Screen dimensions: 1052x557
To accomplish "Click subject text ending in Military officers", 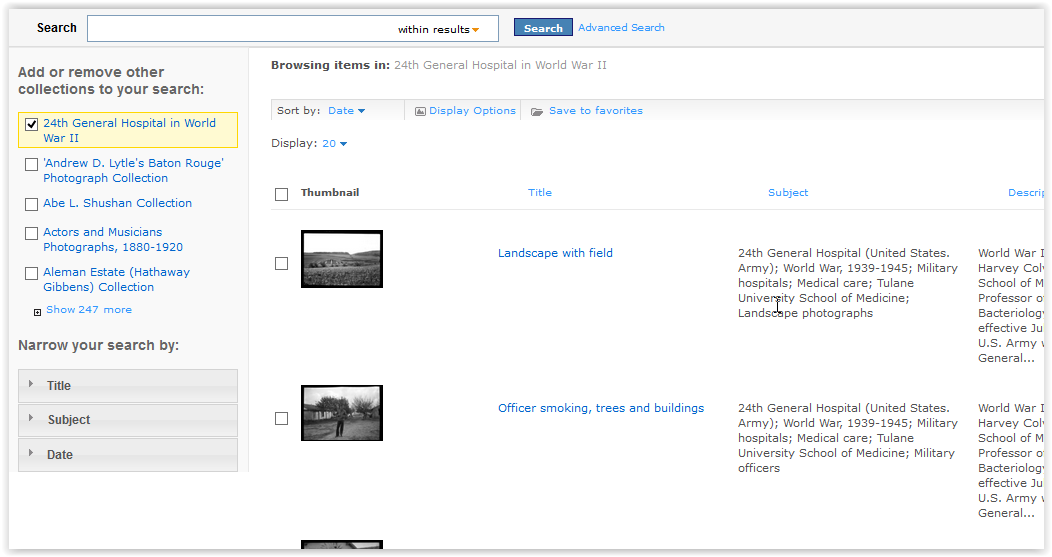I will [x=848, y=438].
